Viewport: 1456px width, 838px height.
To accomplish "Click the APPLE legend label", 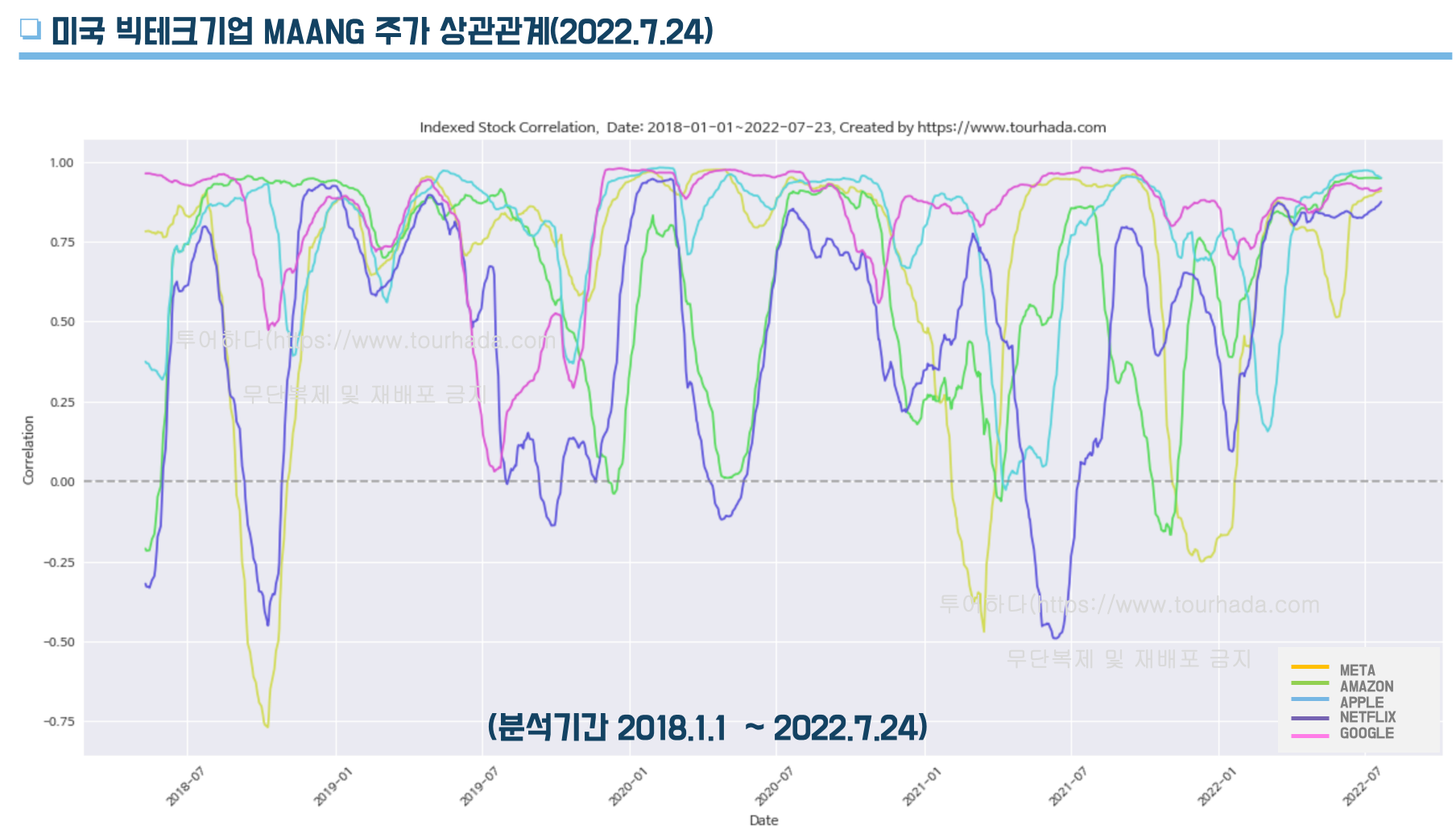I will point(1362,702).
